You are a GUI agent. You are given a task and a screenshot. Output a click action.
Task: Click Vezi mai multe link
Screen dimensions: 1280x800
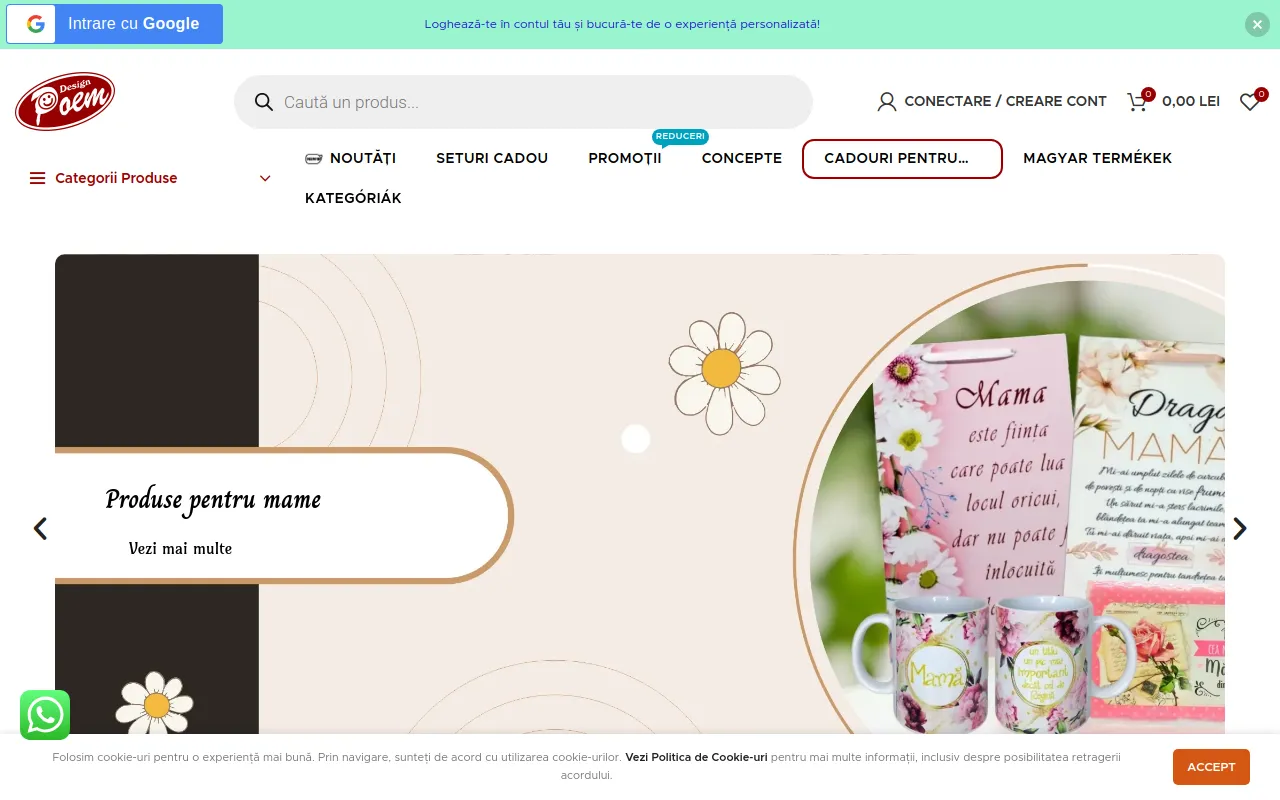coord(180,548)
